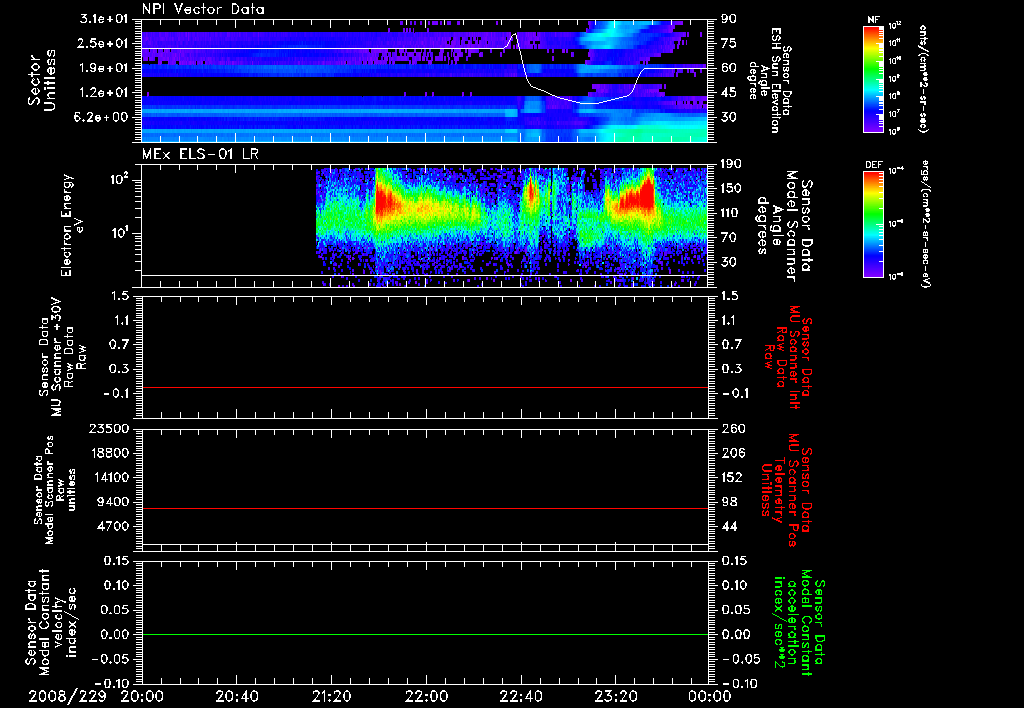The image size is (1024, 708).
Task: Click the 20:40 time axis label
Action: [x=236, y=696]
